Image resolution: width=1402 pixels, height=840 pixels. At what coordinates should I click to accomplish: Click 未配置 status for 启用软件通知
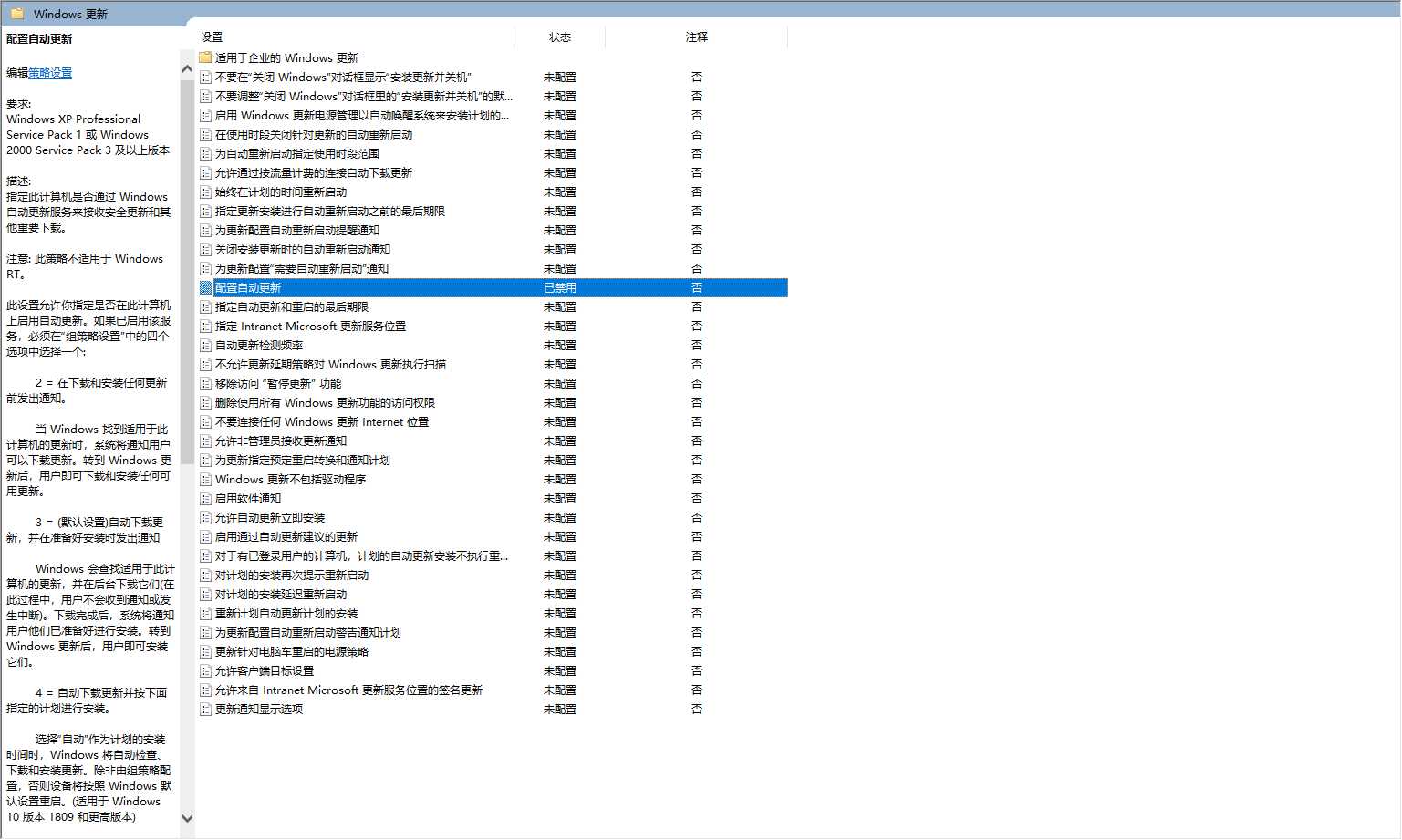(560, 498)
